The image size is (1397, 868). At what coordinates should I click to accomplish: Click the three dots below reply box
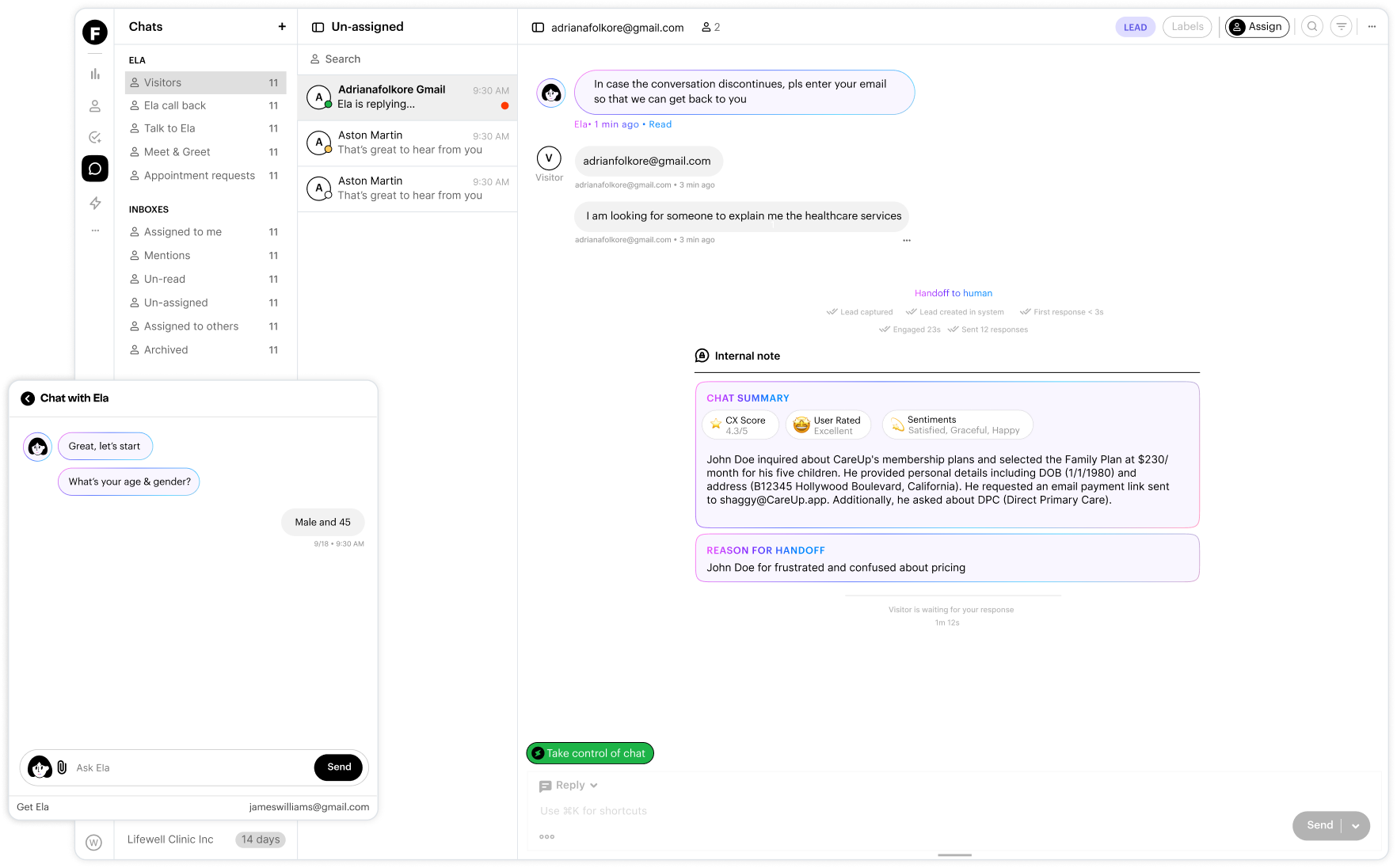[547, 836]
